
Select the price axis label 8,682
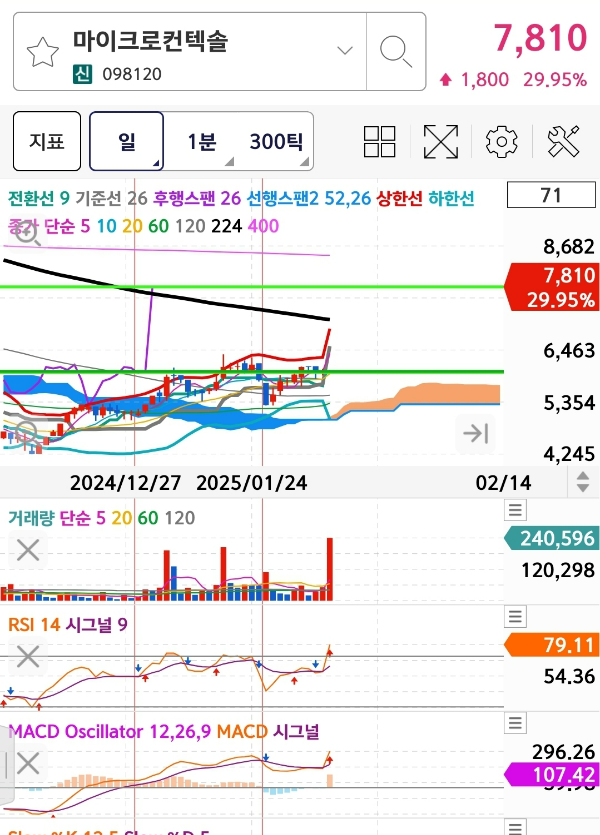(x=569, y=247)
